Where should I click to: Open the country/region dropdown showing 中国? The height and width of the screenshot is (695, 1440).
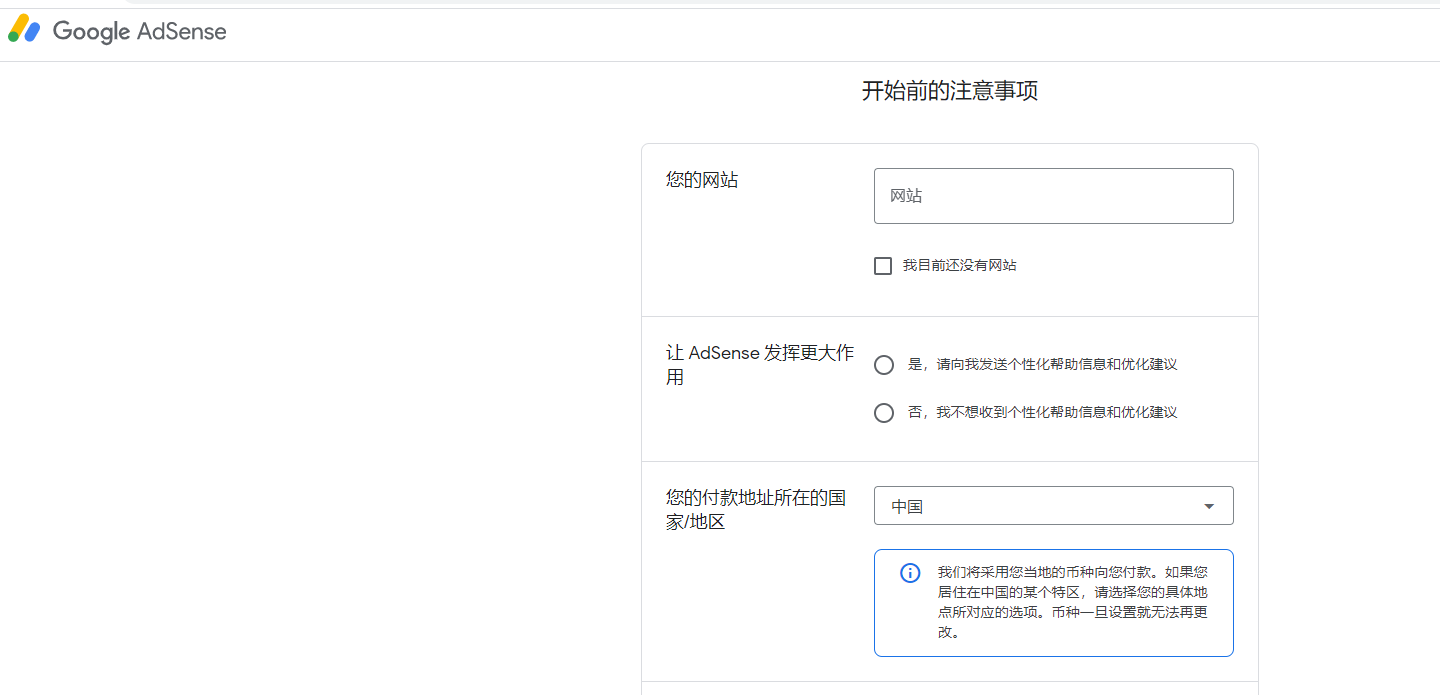[x=1053, y=505]
